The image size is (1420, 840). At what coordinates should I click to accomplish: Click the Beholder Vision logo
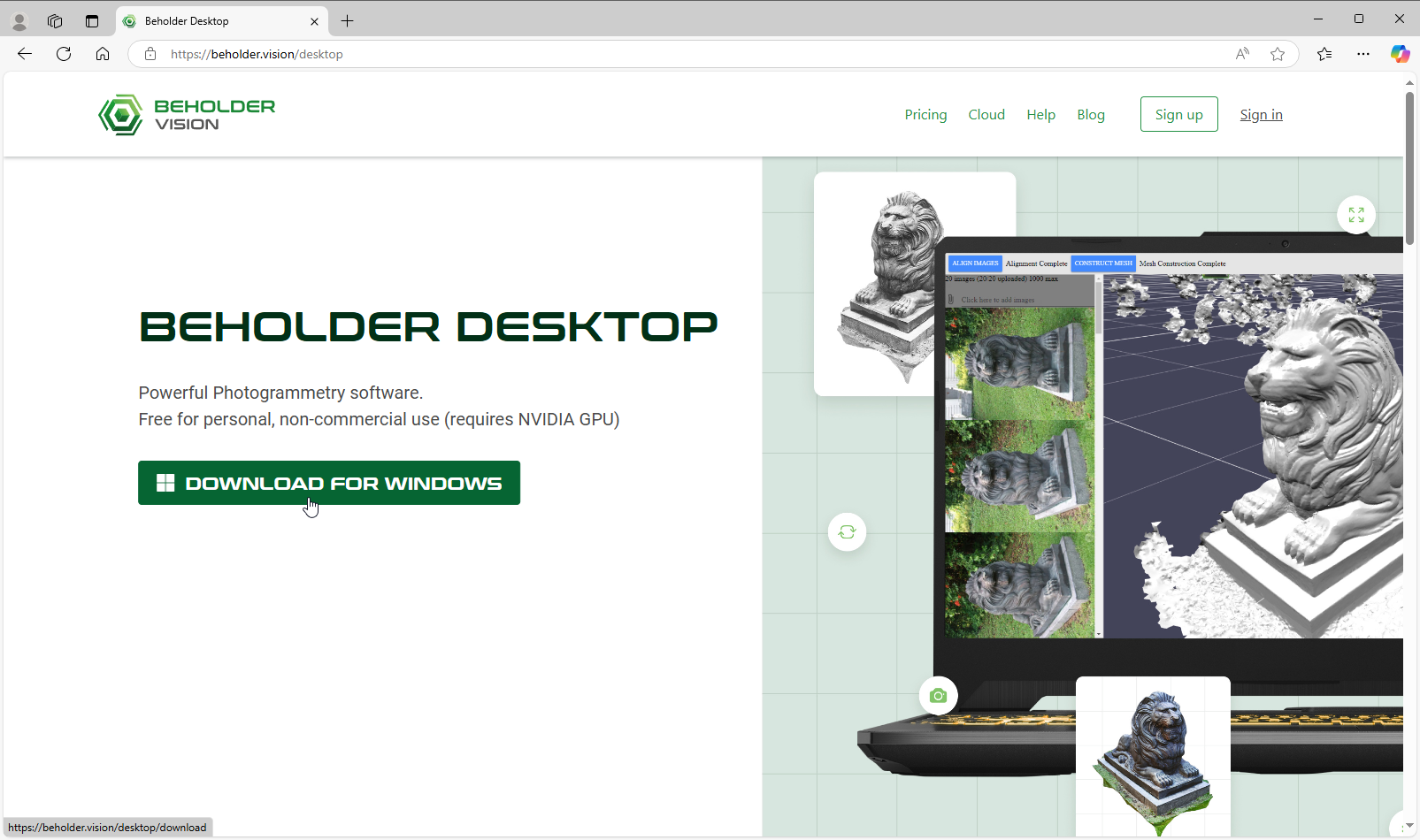click(x=187, y=115)
